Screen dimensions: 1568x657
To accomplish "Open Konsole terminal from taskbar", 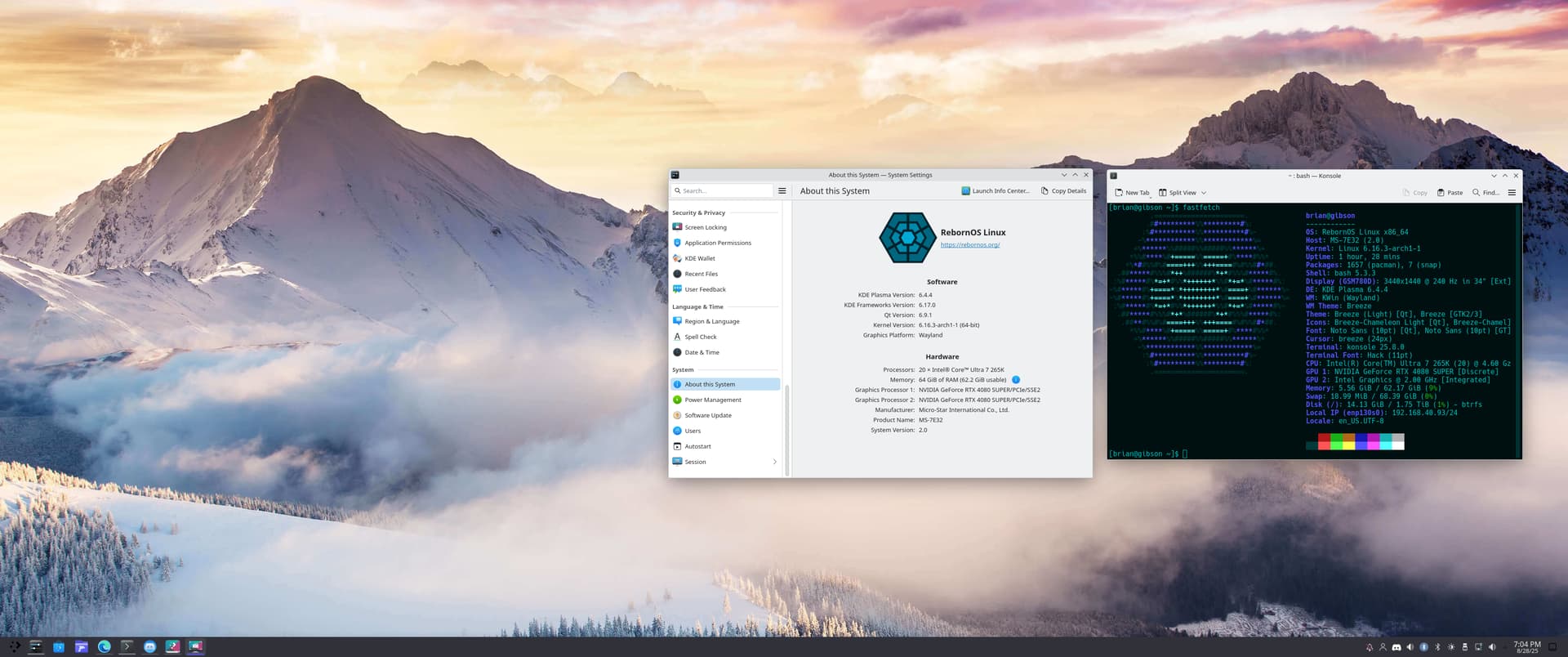I will [127, 646].
